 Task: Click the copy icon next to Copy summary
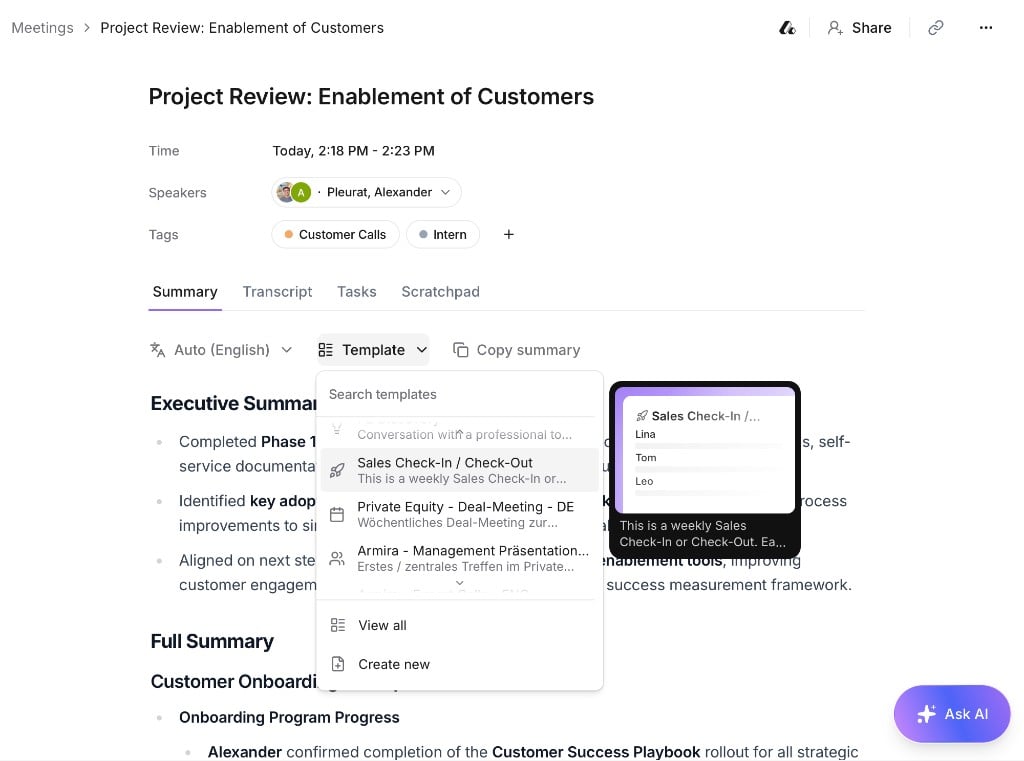(460, 349)
